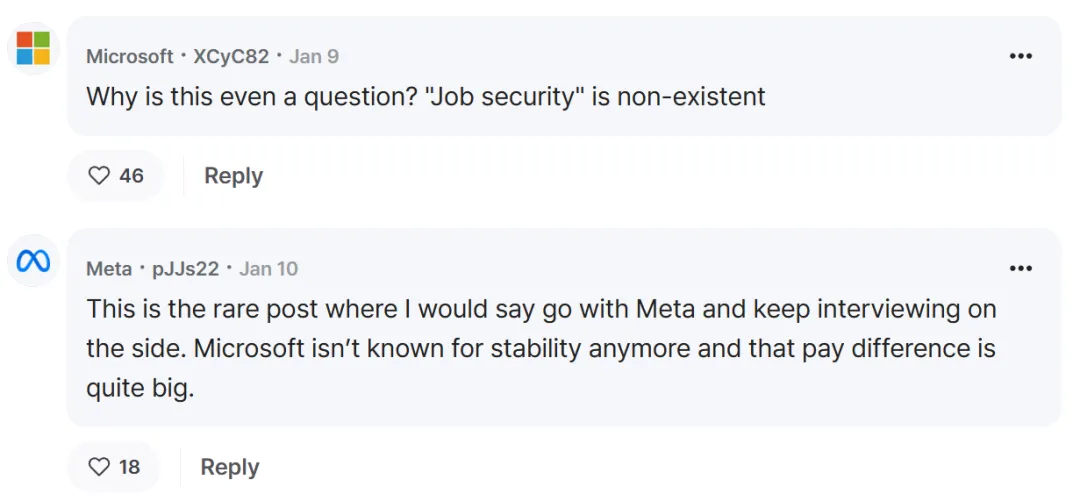This screenshot has height=501, width=1080.
Task: Click the line "Microsoft isn't known for stability"
Action: 541,349
